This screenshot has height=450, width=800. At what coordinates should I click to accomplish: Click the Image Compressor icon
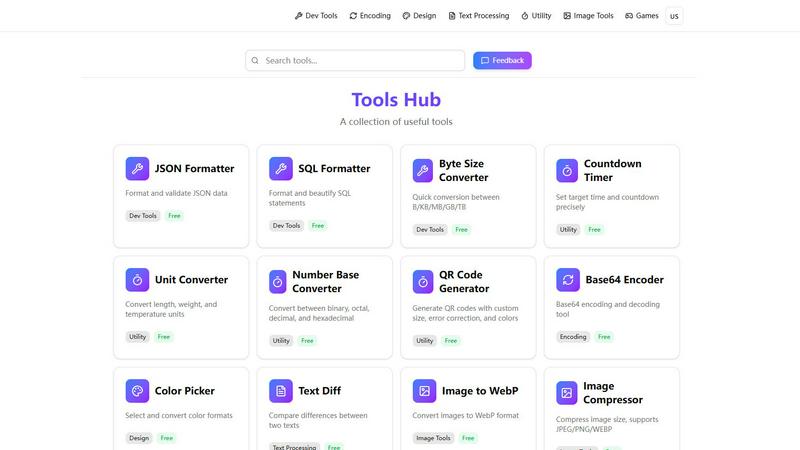[x=566, y=393]
